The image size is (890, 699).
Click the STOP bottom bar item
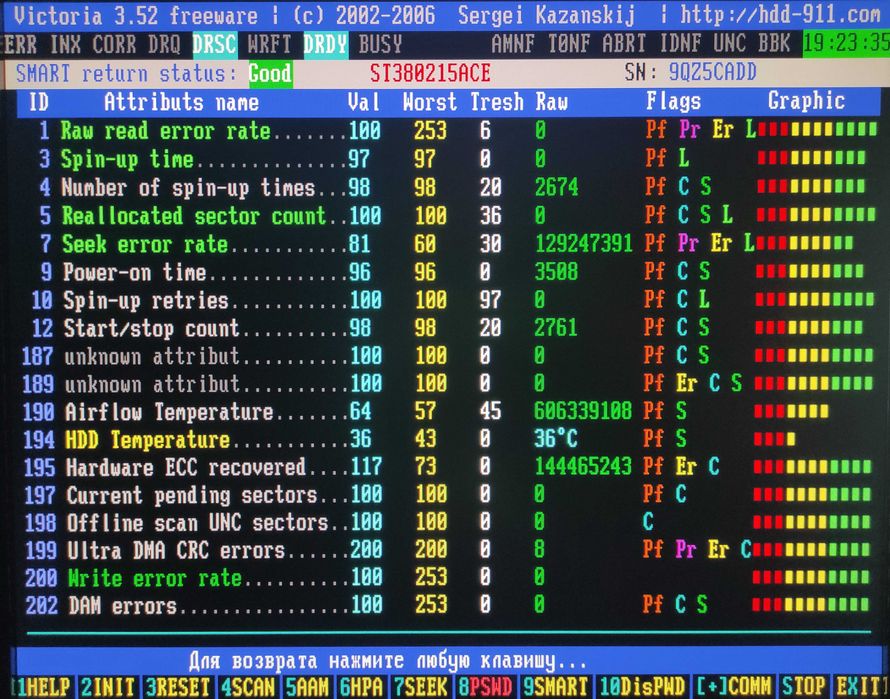[x=805, y=687]
